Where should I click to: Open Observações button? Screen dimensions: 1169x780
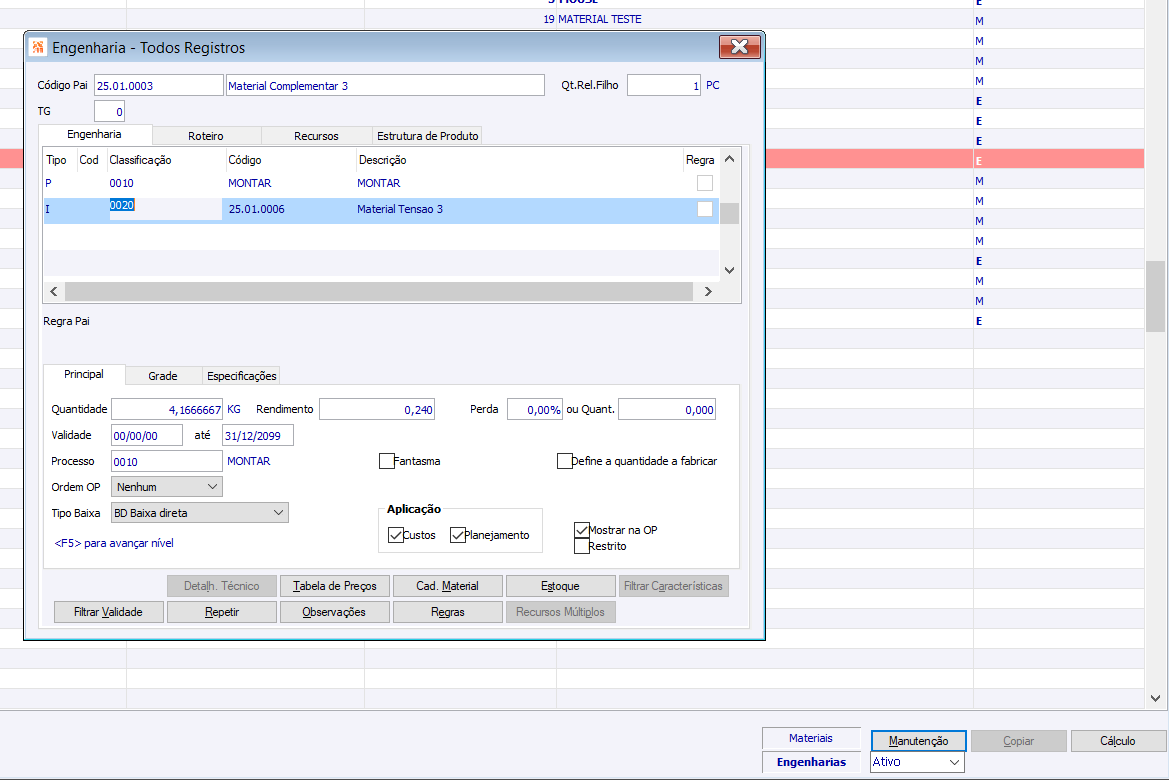[x=335, y=612]
